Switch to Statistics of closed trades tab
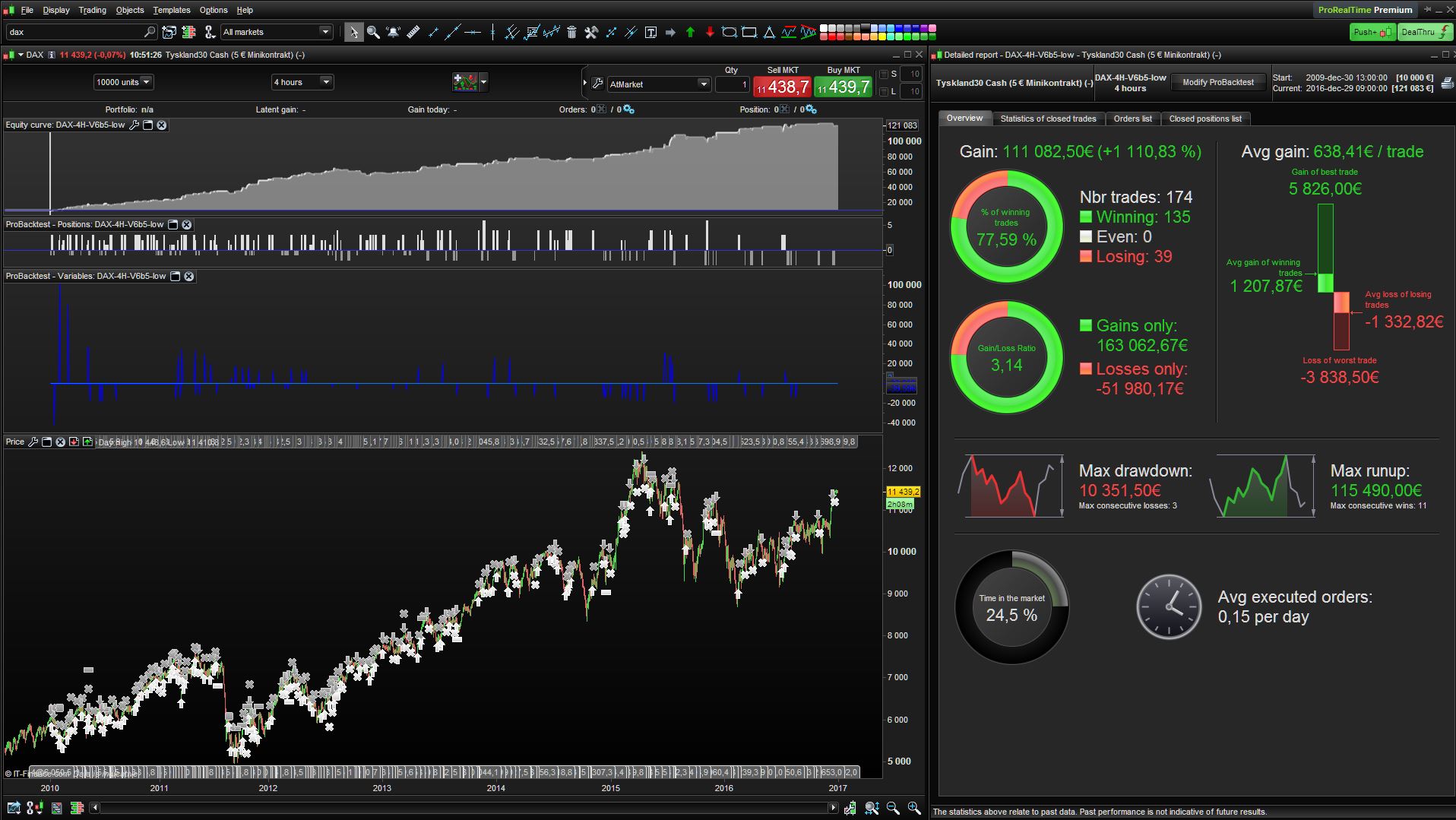This screenshot has height=820, width=1456. click(x=1048, y=119)
